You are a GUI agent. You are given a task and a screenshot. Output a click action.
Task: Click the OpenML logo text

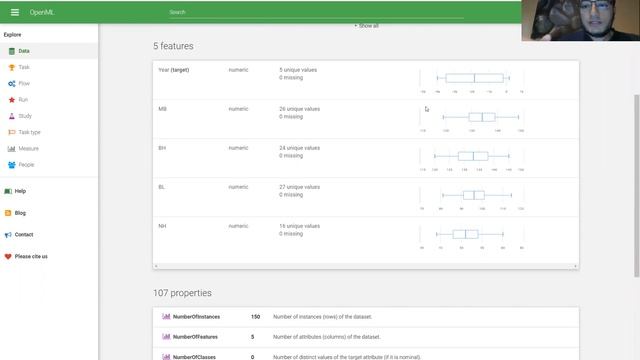[x=42, y=12]
